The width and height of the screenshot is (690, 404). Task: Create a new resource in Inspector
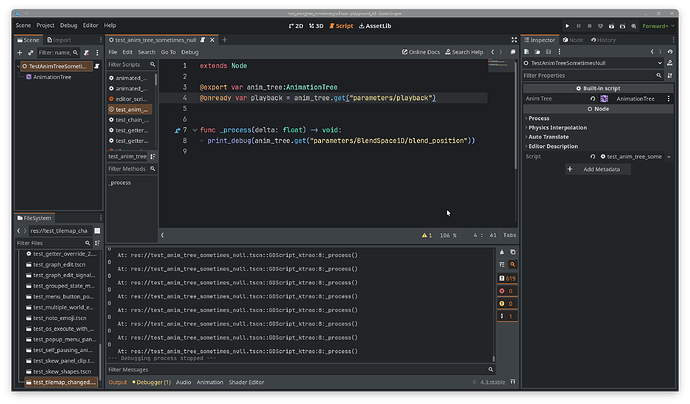click(x=526, y=51)
